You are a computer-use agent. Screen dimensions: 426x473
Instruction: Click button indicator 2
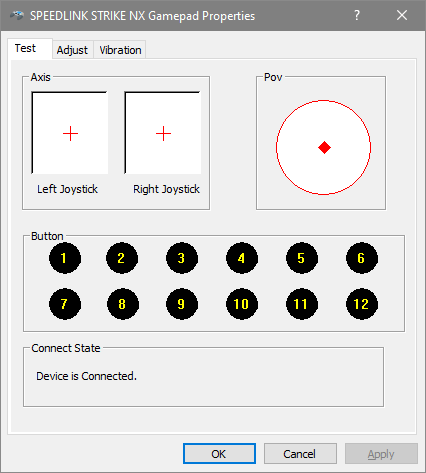[122, 258]
